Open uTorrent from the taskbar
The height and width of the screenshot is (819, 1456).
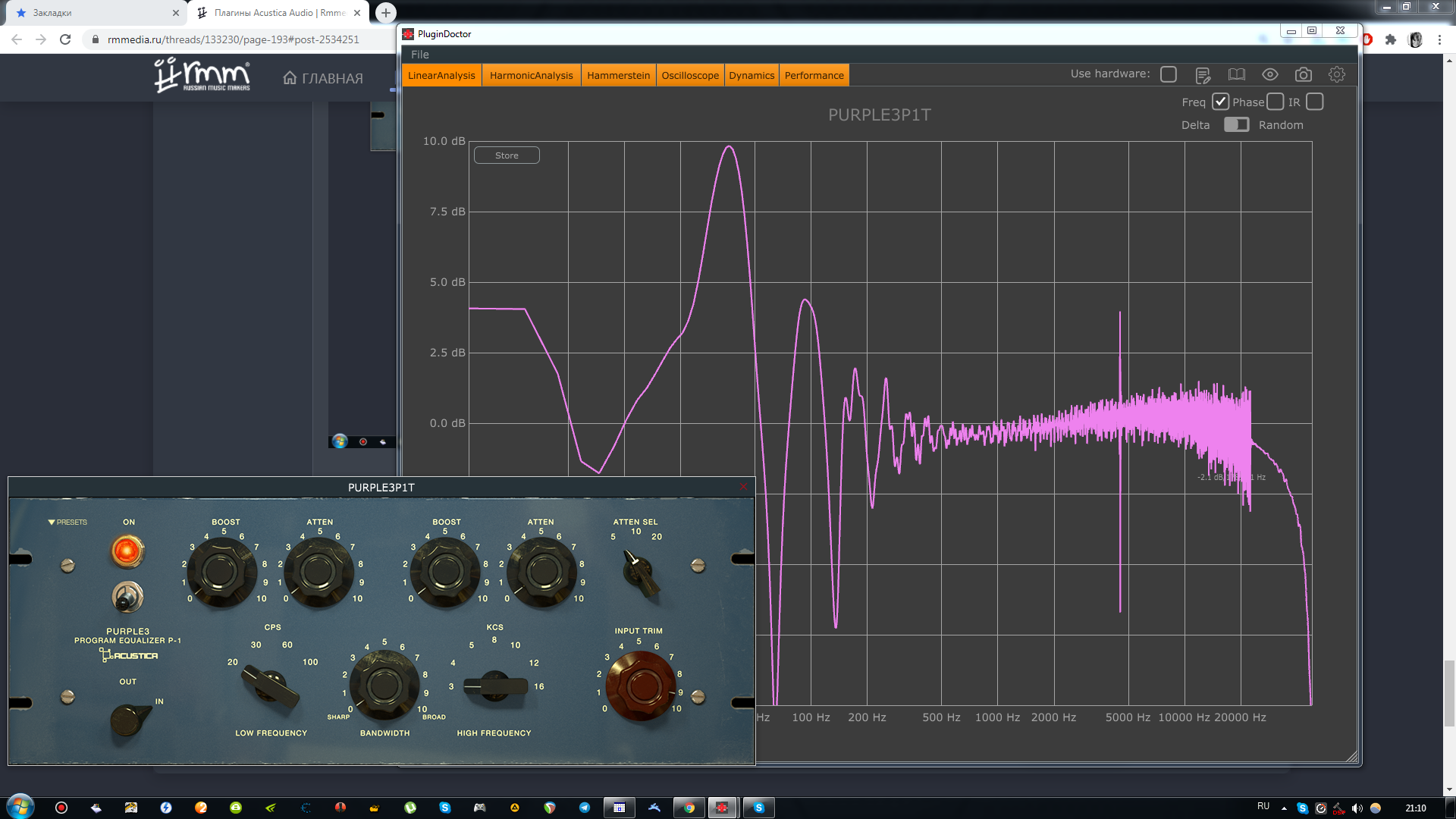pyautogui.click(x=410, y=808)
